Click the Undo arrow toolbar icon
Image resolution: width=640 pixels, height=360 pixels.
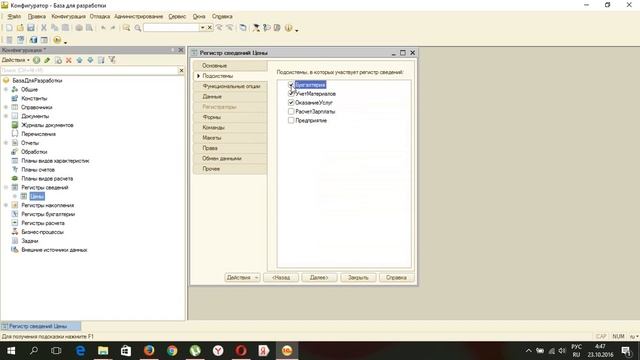(103, 28)
